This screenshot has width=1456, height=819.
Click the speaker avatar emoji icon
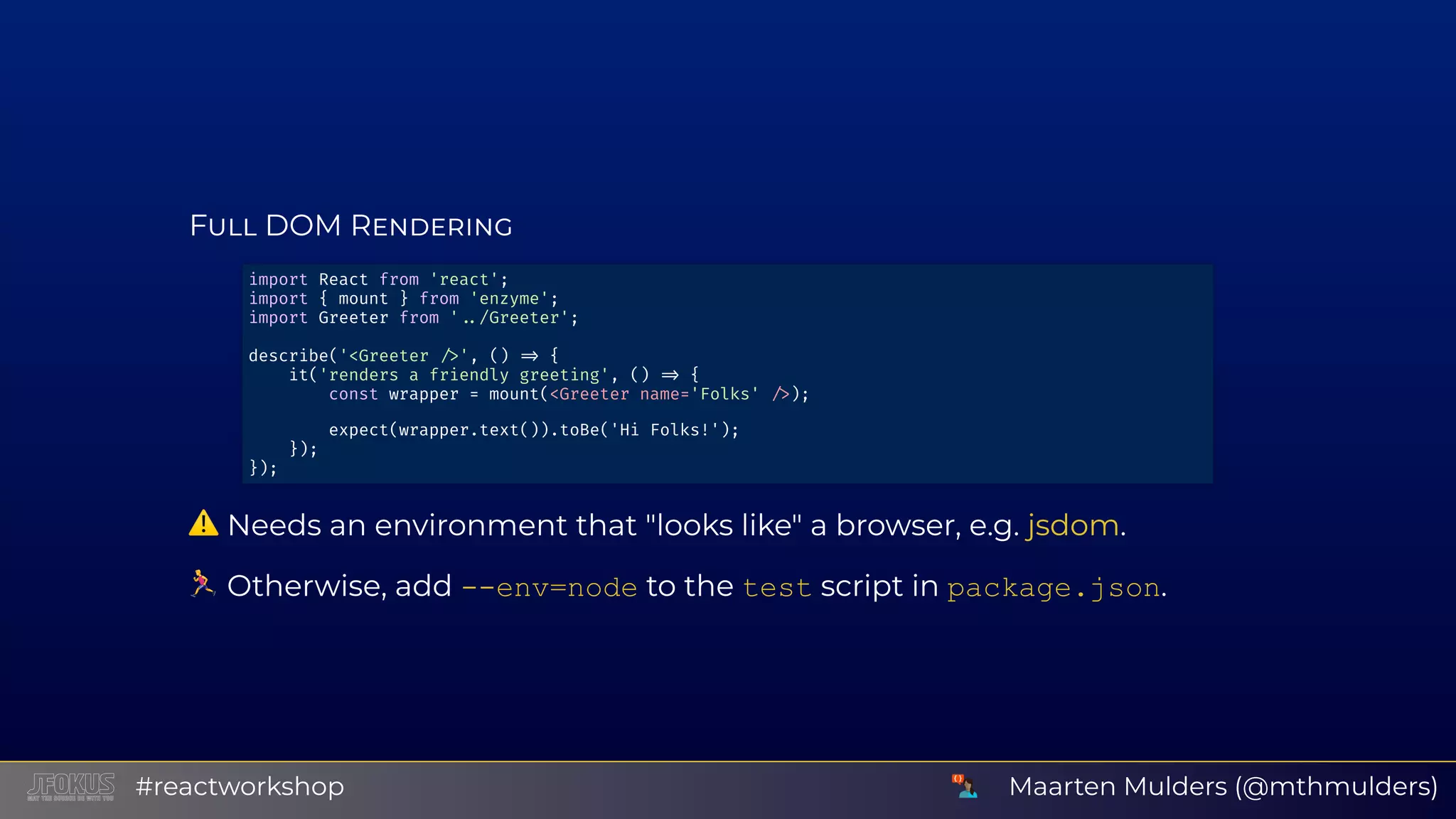[x=965, y=786]
